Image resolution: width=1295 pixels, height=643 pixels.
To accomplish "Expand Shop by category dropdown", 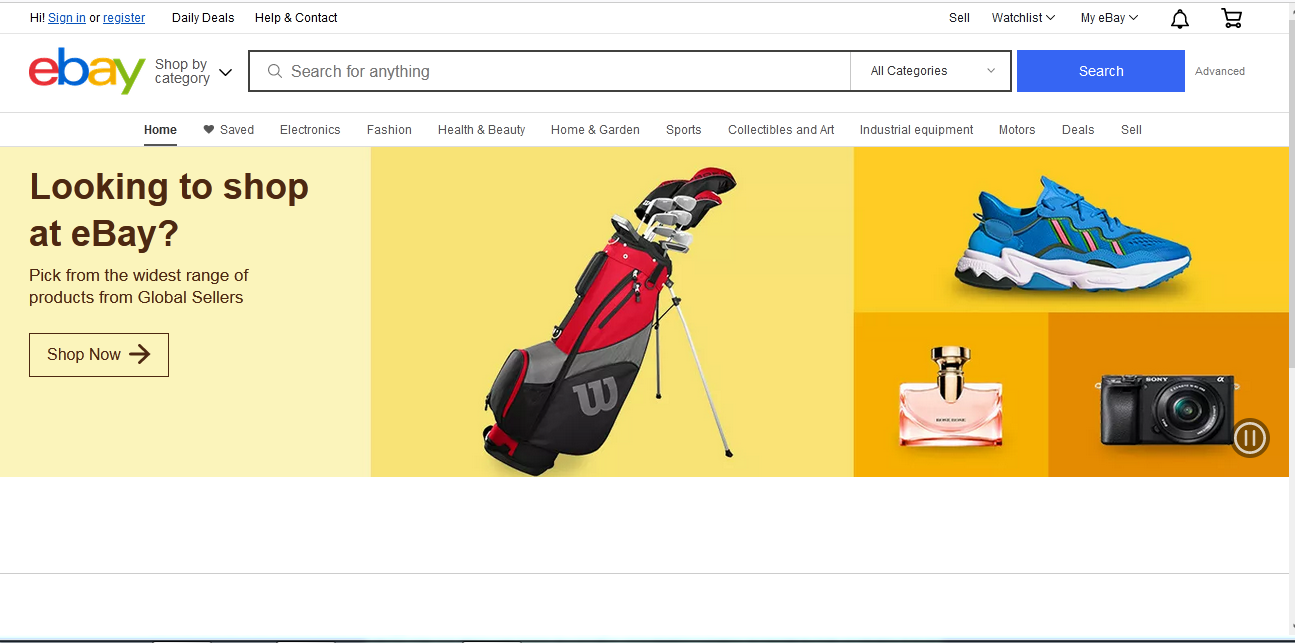I will coord(193,72).
